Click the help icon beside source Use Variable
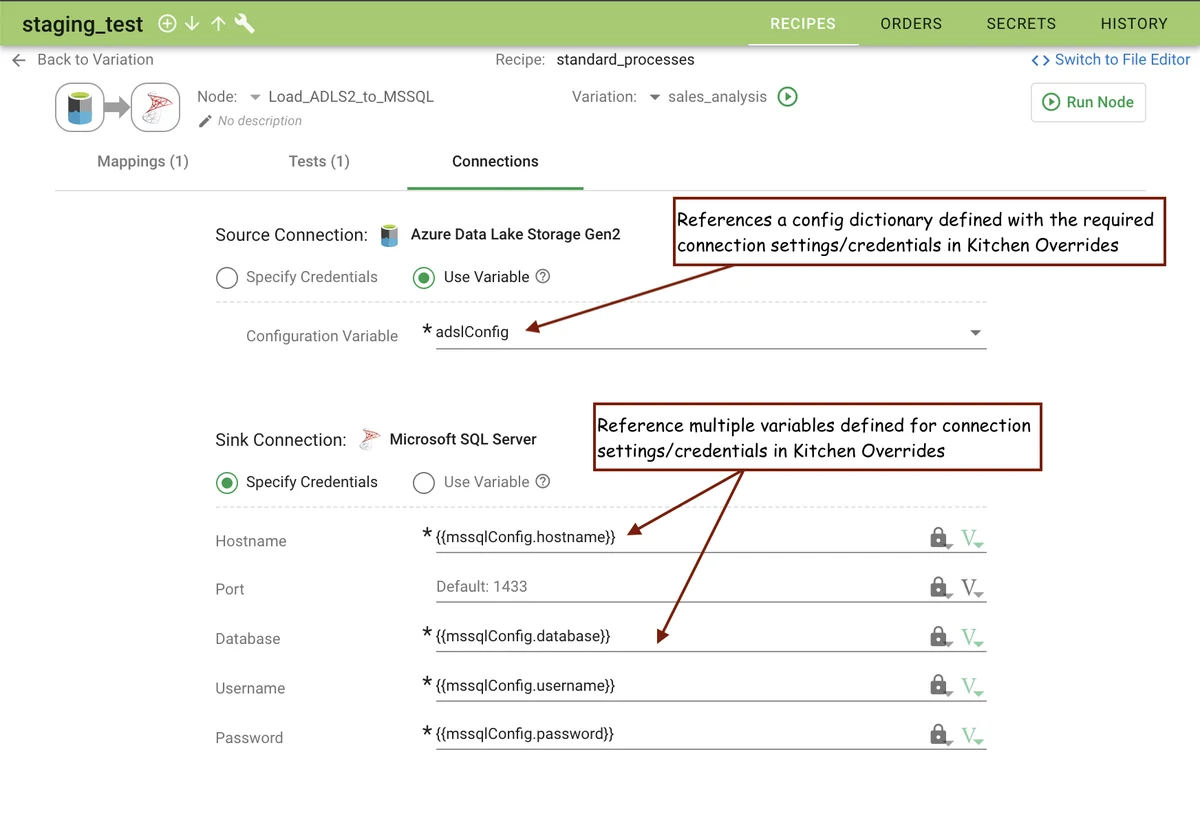This screenshot has height=816, width=1200. (x=543, y=277)
